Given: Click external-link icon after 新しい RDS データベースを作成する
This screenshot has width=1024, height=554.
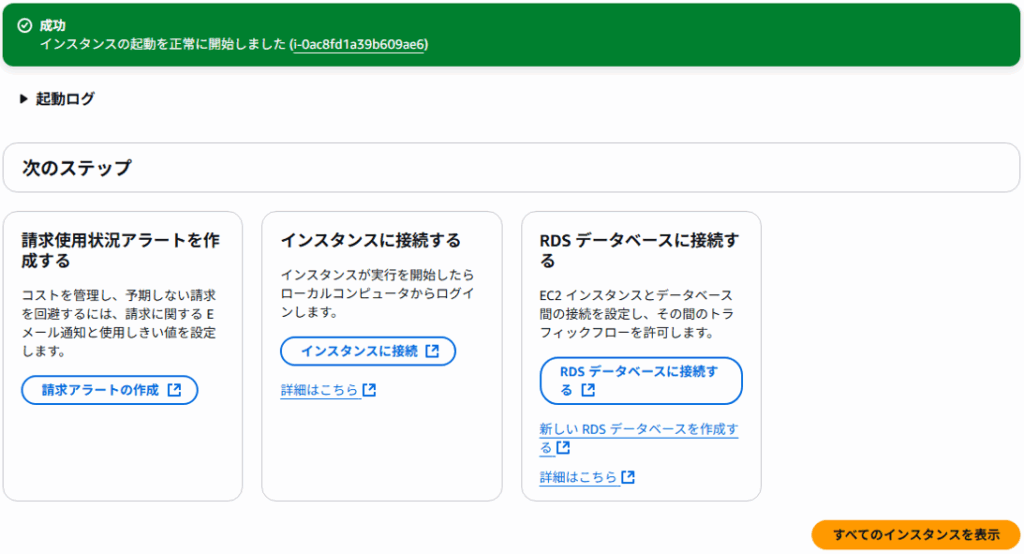Looking at the screenshot, I should (563, 448).
